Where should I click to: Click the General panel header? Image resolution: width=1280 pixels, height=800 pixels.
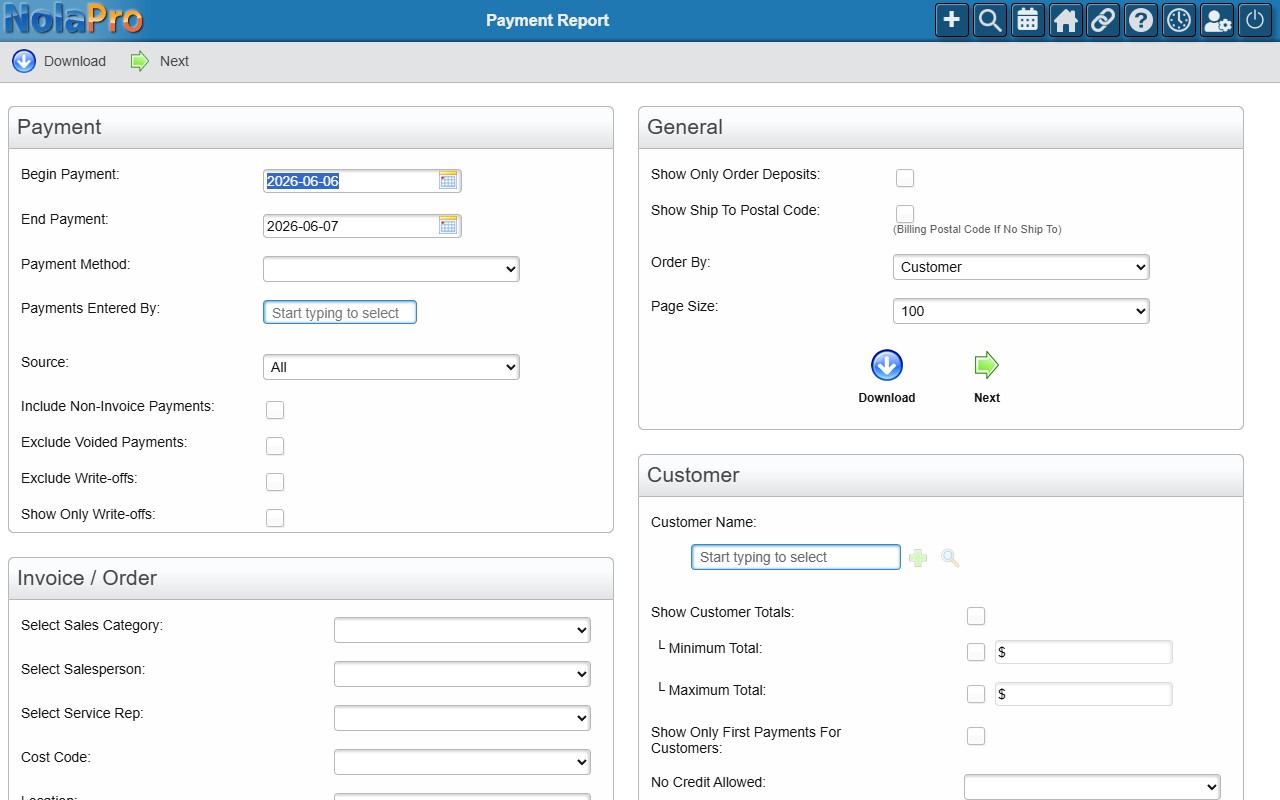[941, 128]
